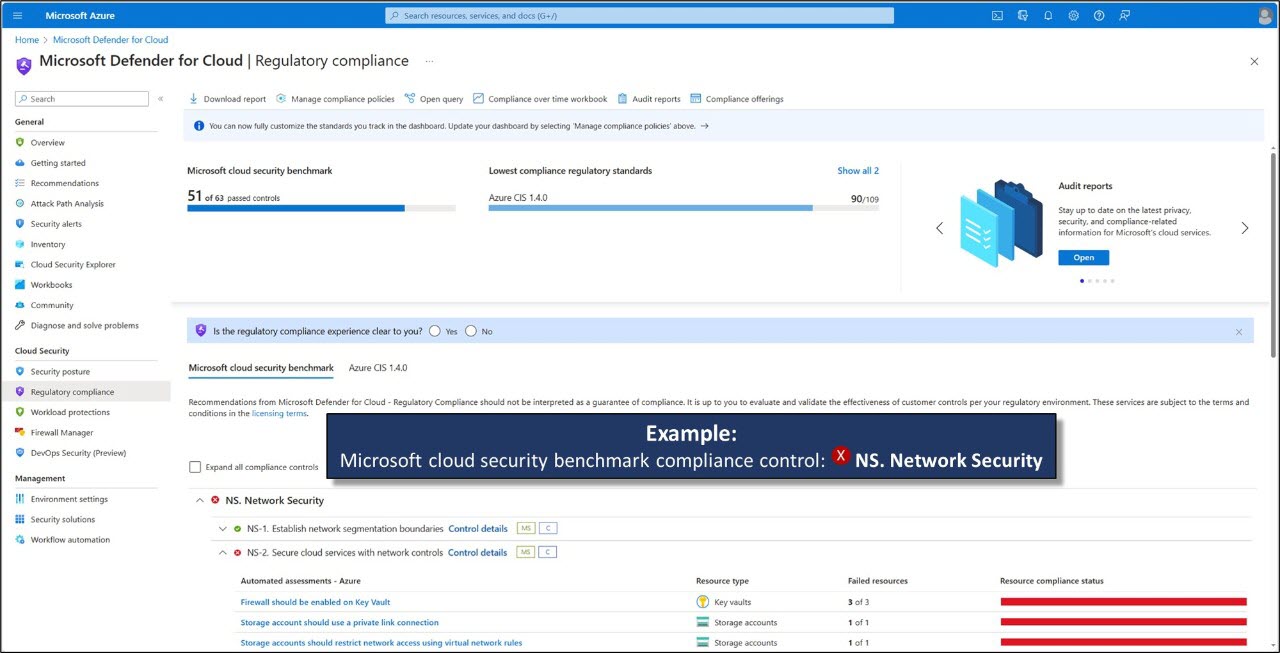The width and height of the screenshot is (1280, 653).
Task: Focus the top Azure search box
Action: 639,16
